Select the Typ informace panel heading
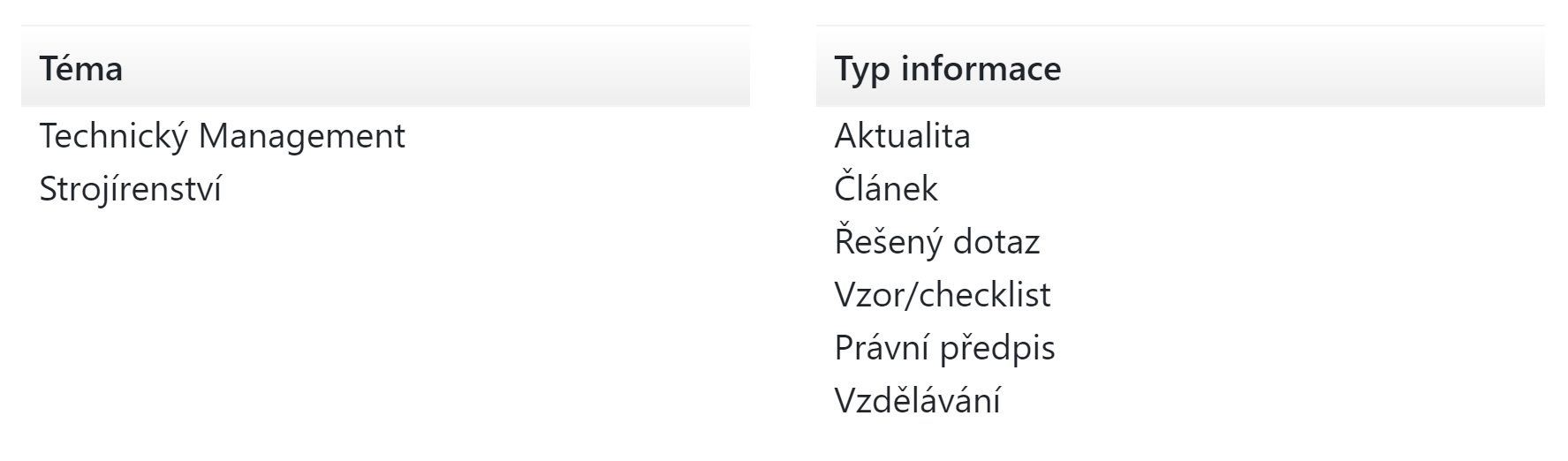1568x461 pixels. tap(947, 69)
